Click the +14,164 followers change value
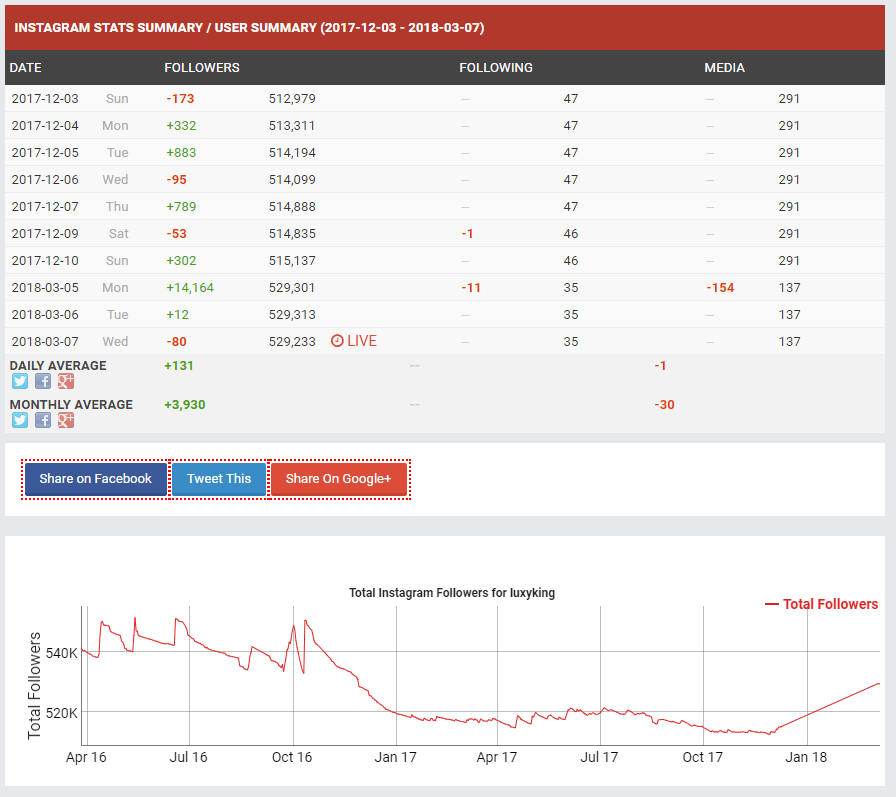The height and width of the screenshot is (797, 896). pyautogui.click(x=190, y=287)
